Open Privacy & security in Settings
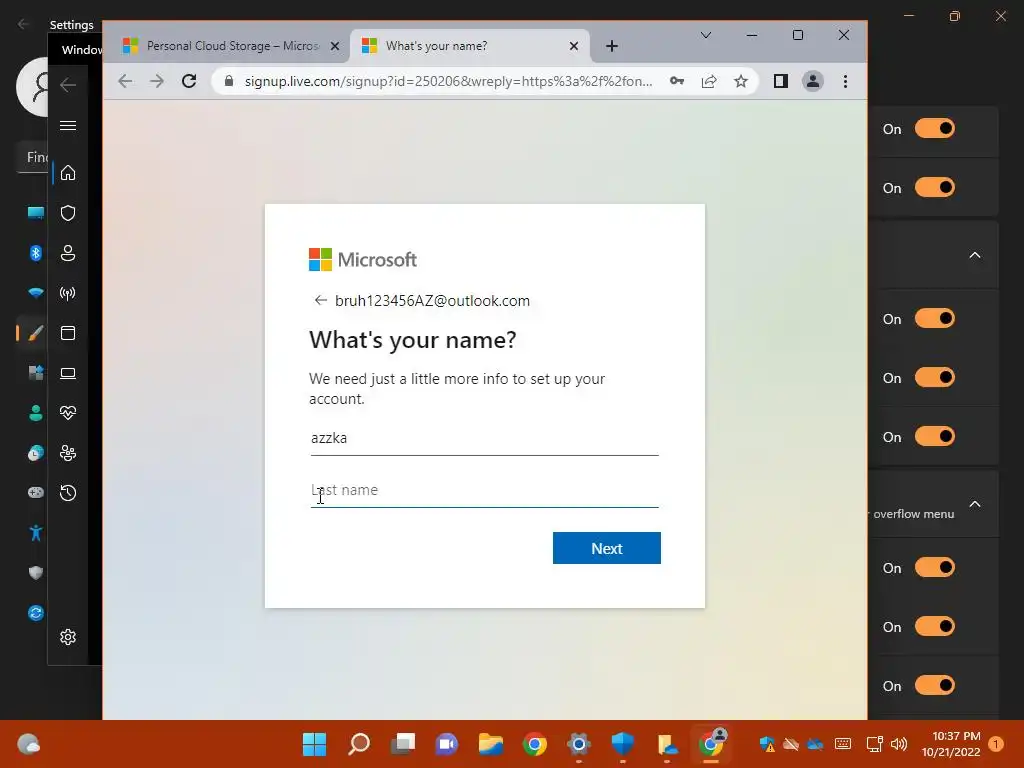Image resolution: width=1024 pixels, height=768 pixels. (35, 573)
